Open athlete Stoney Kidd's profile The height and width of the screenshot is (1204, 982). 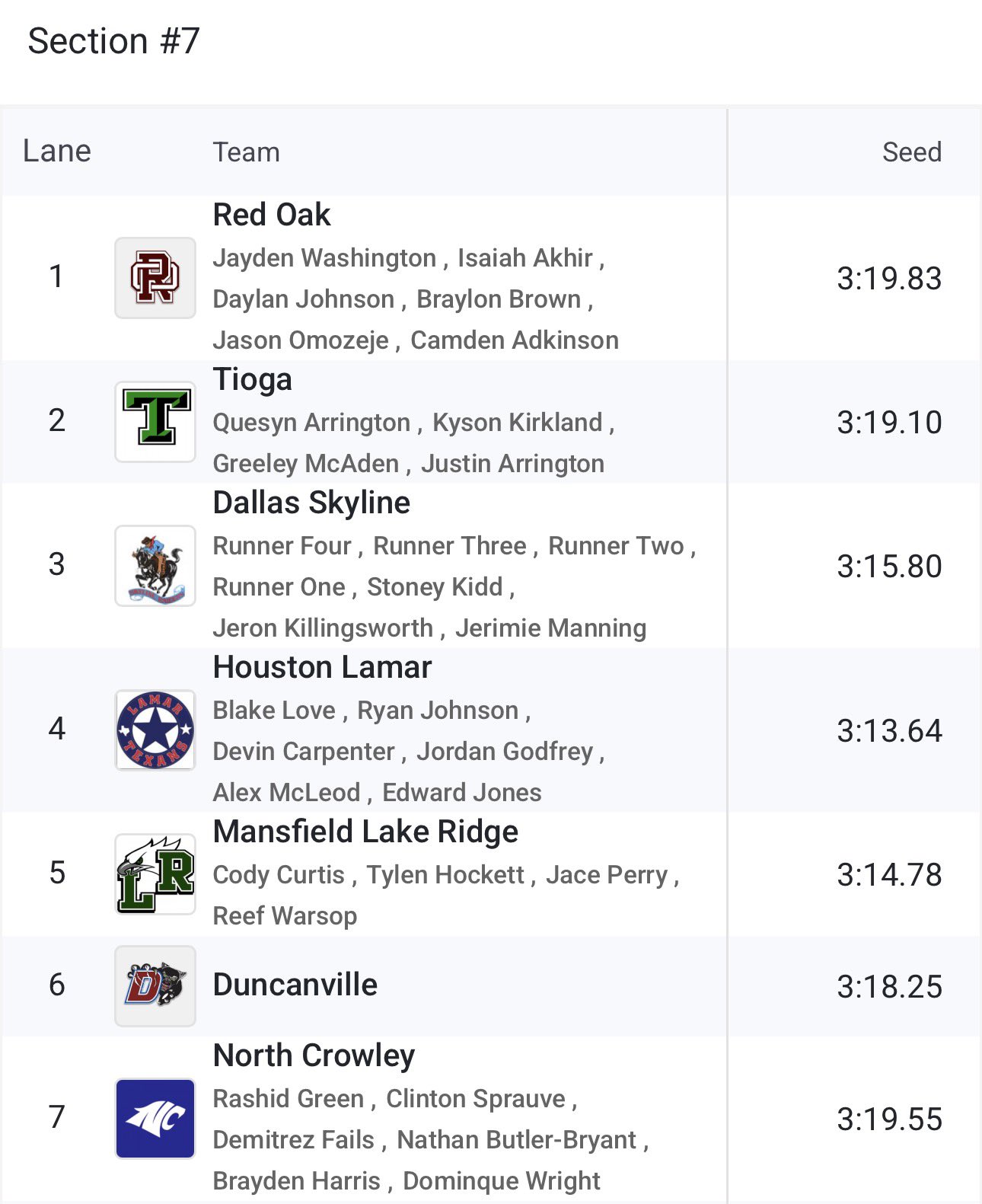tap(435, 587)
